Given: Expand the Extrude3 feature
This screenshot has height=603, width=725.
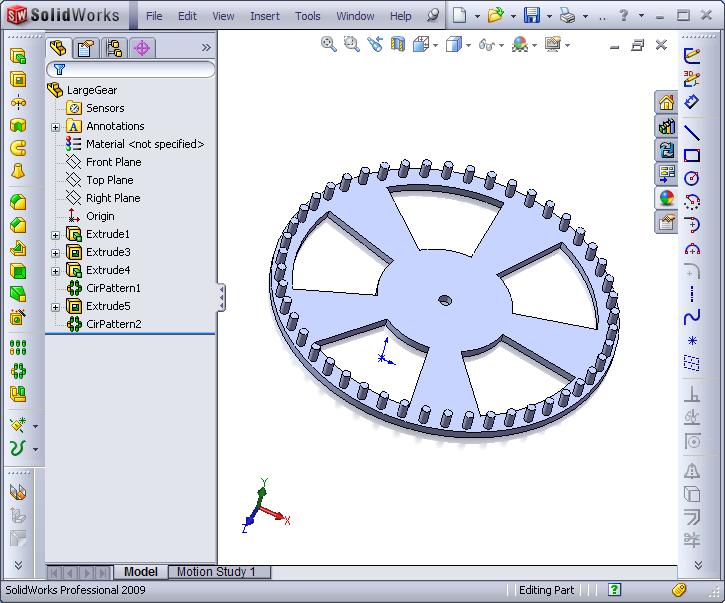Looking at the screenshot, I should [55, 253].
